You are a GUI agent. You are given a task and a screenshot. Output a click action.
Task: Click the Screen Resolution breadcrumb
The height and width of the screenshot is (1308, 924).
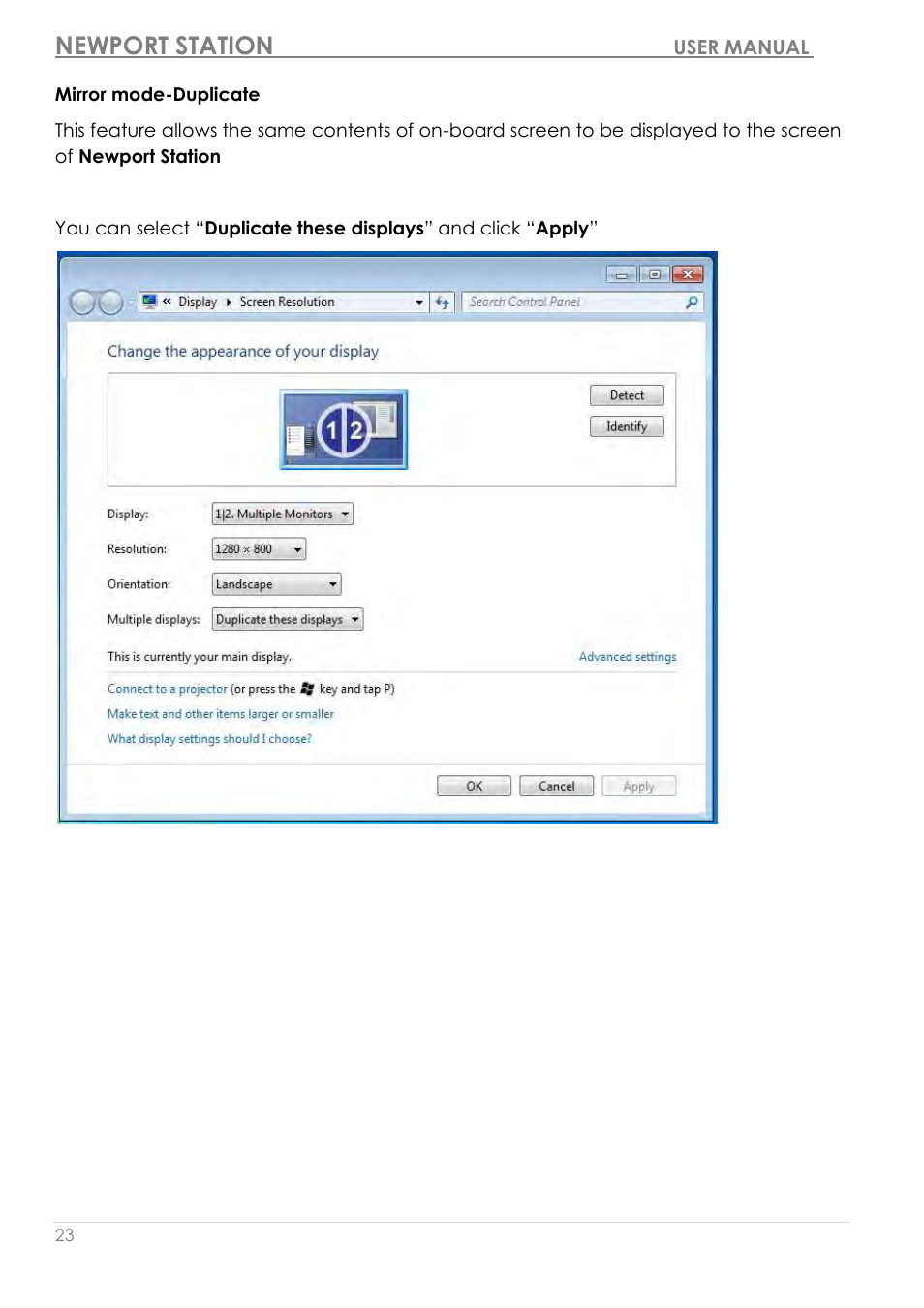[x=287, y=302]
